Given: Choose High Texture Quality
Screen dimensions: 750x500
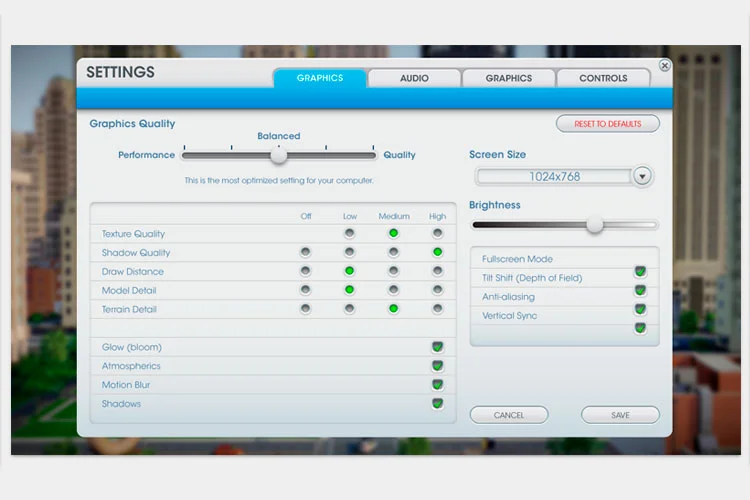Looking at the screenshot, I should click(437, 233).
